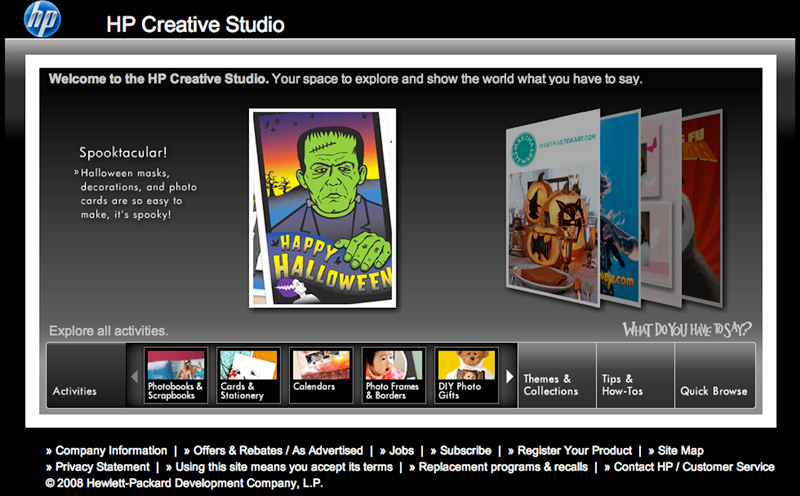Click the Halloween masks description link
The height and width of the screenshot is (496, 800).
click(x=136, y=194)
